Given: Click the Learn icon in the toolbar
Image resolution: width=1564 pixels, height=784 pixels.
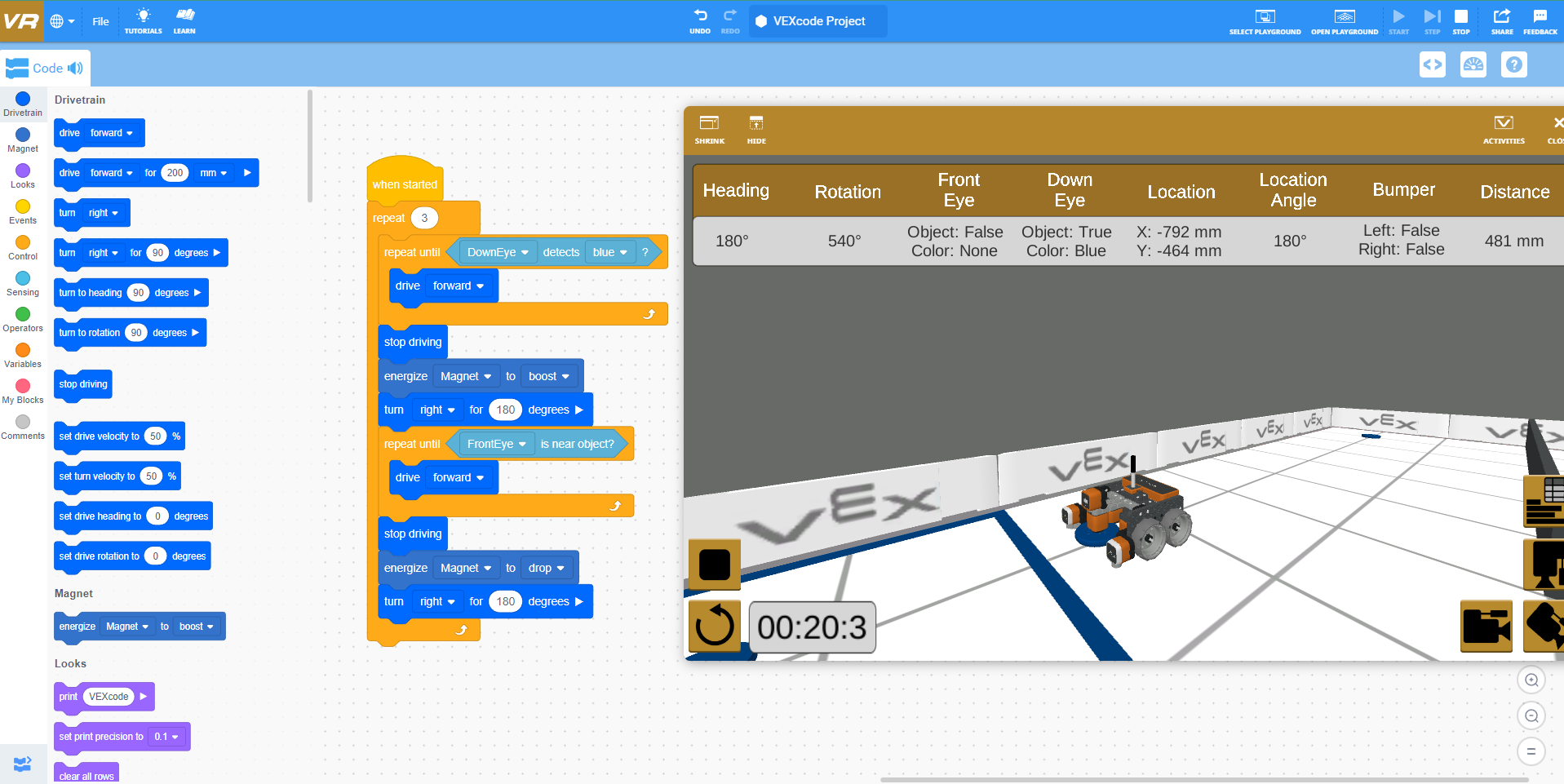Looking at the screenshot, I should [184, 20].
